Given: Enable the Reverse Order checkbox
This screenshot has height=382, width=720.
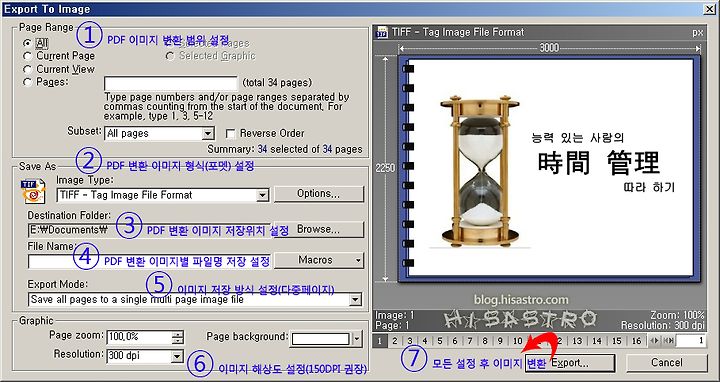Looking at the screenshot, I should [231, 134].
